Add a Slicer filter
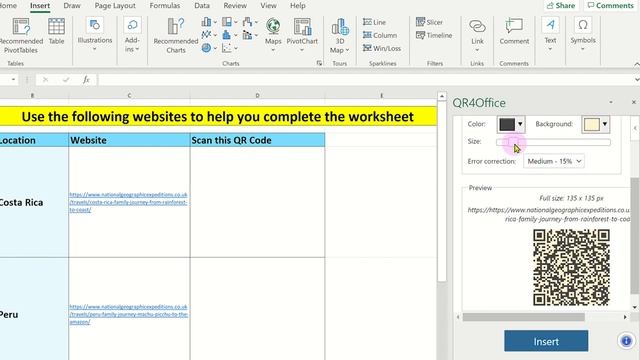The height and width of the screenshot is (360, 640). (429, 22)
